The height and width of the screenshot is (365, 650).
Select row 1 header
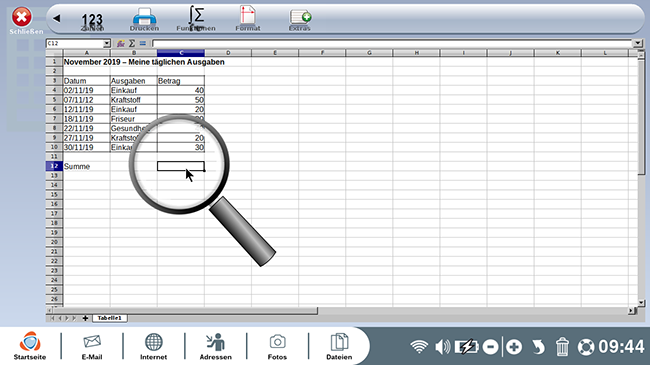pyautogui.click(x=54, y=61)
